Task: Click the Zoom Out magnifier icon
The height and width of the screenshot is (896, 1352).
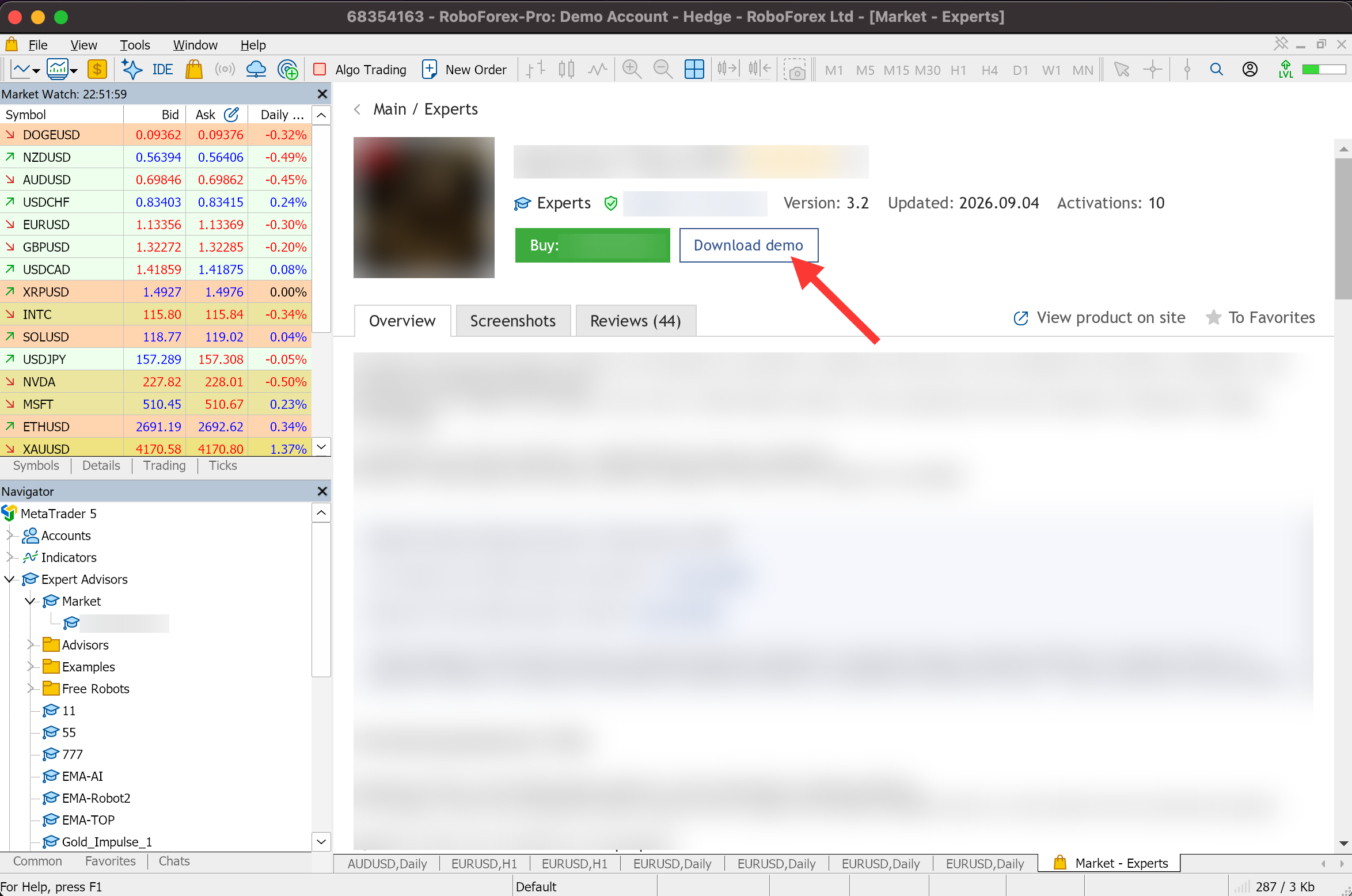Action: [x=663, y=70]
